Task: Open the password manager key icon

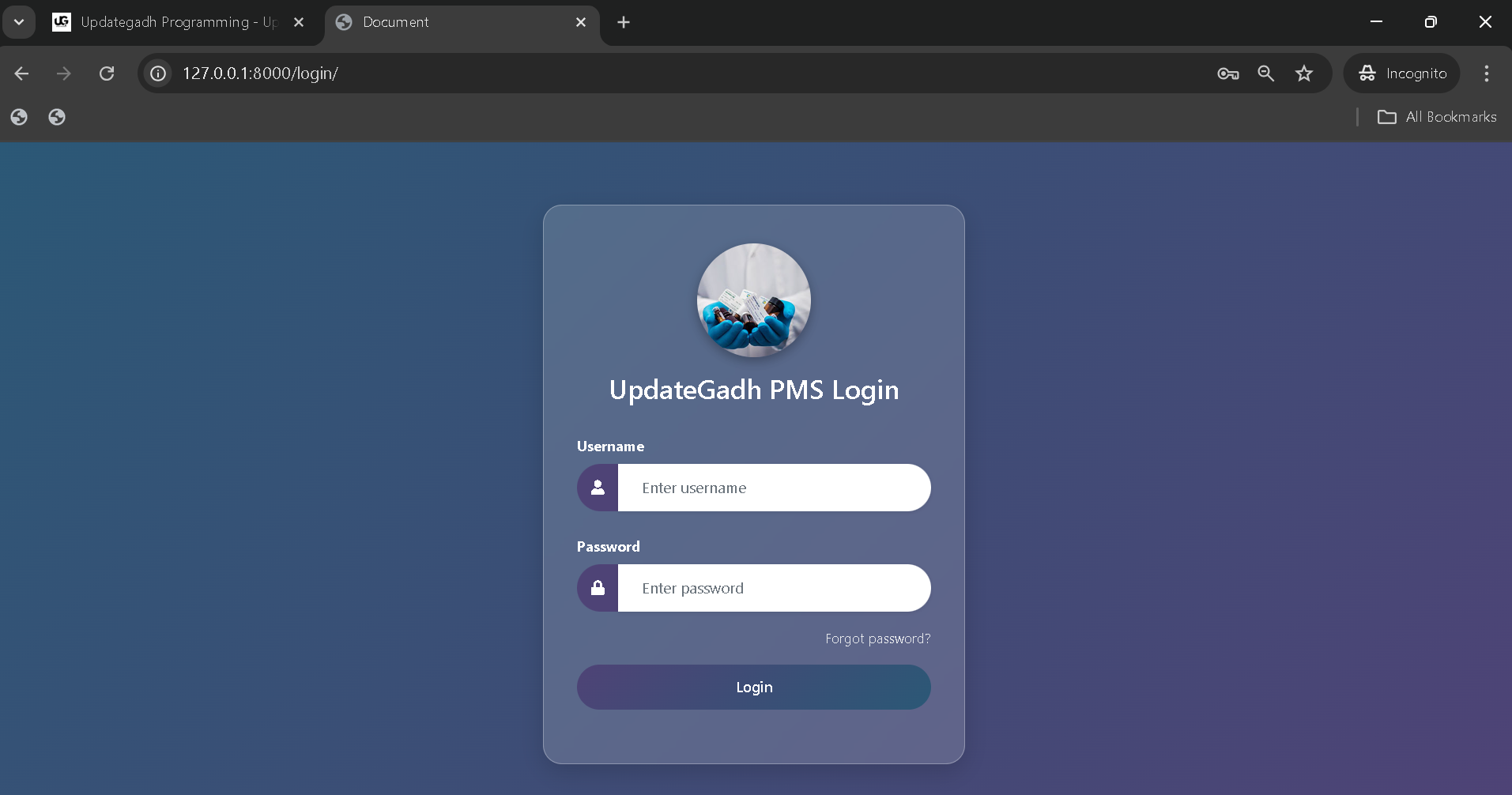Action: [1227, 73]
